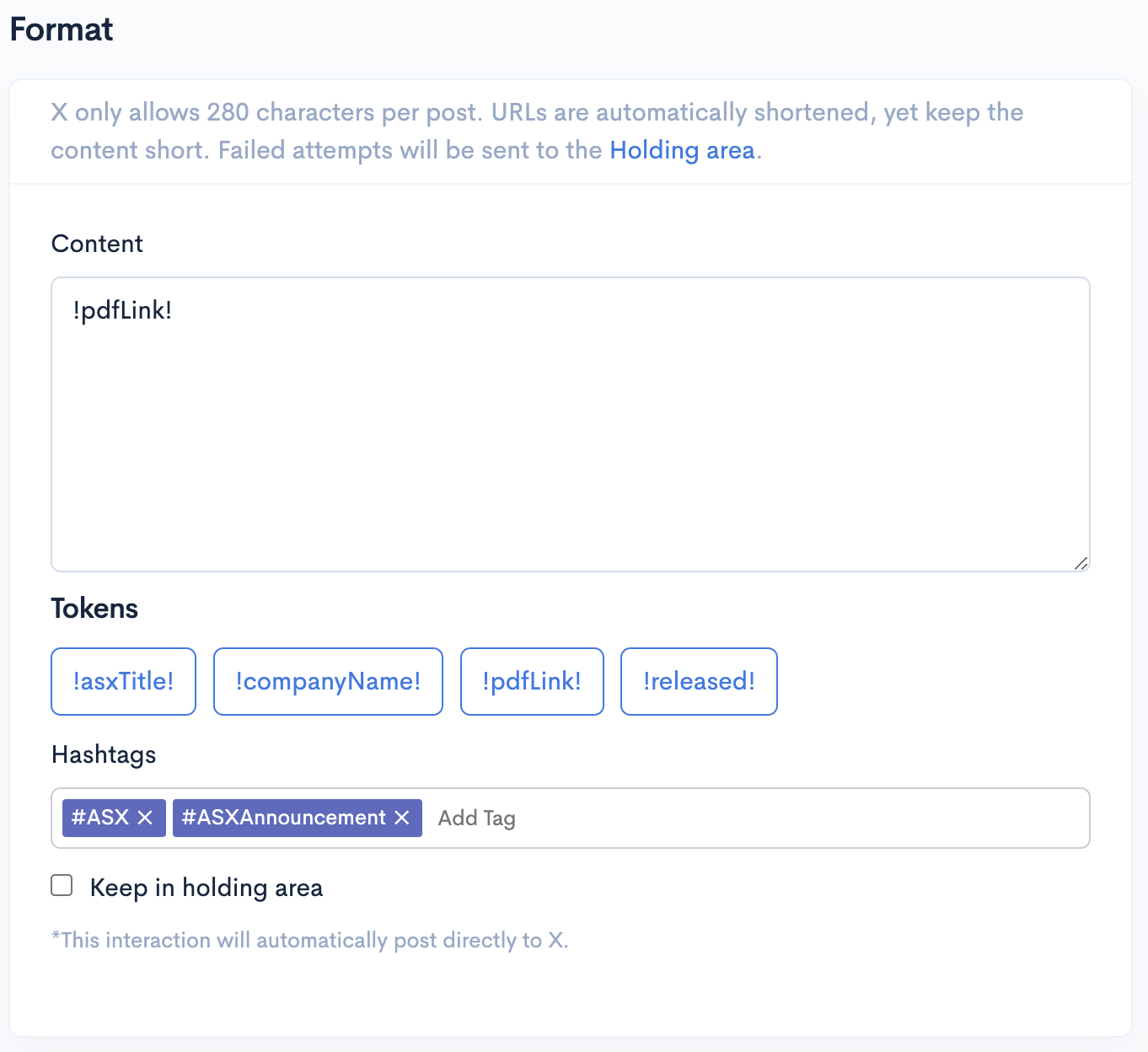
Task: Click inside the Content text area
Action: coord(570,421)
